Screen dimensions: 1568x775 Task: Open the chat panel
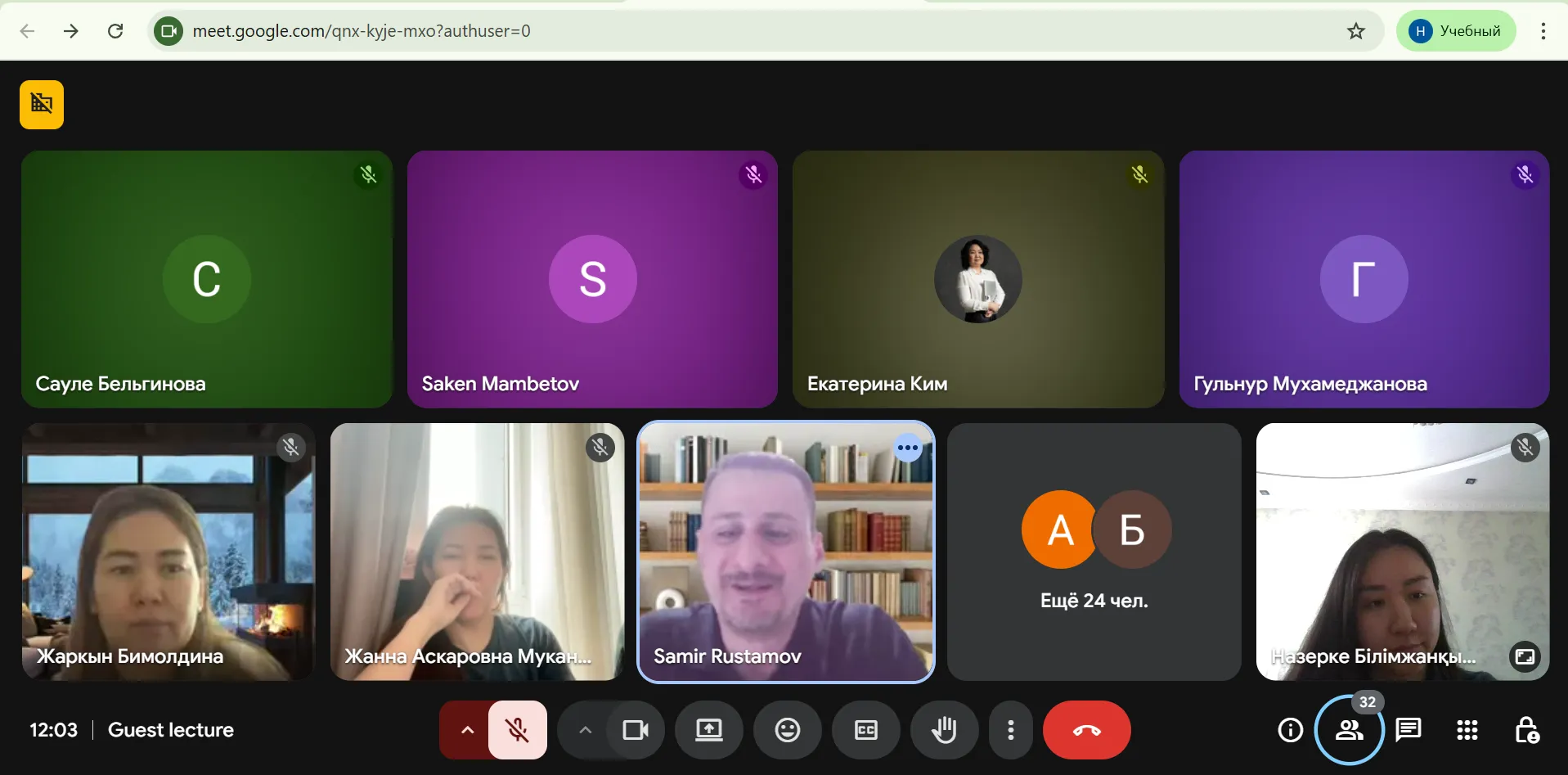(x=1408, y=729)
